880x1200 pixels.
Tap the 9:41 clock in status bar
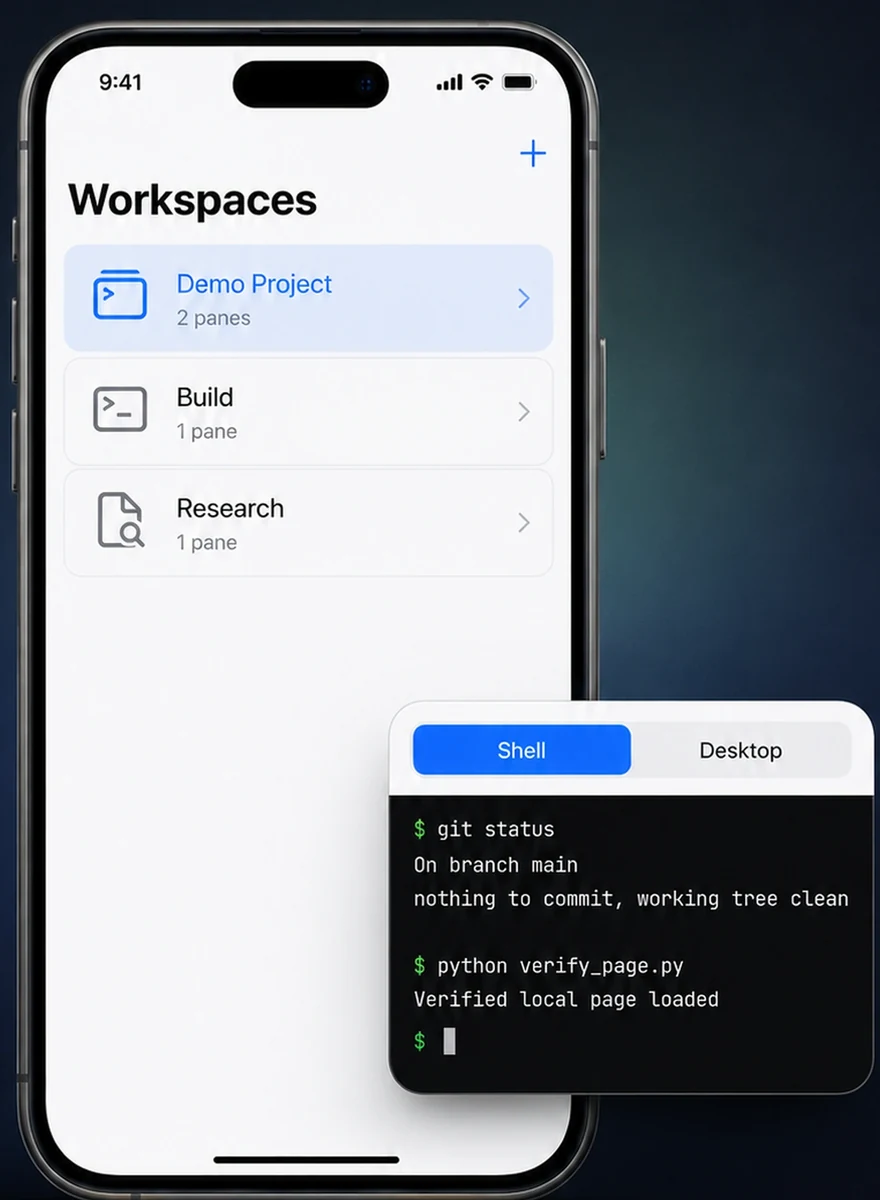coord(120,82)
